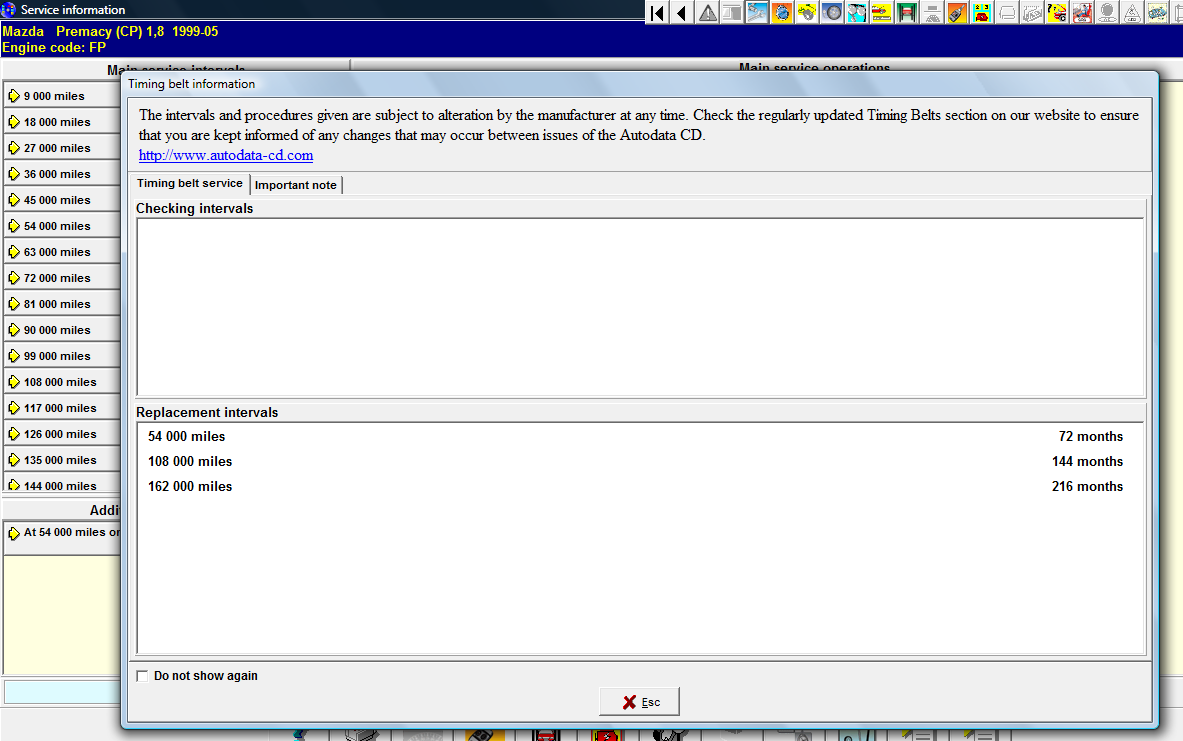Expand the 54 000 miles interval arrow

point(14,226)
